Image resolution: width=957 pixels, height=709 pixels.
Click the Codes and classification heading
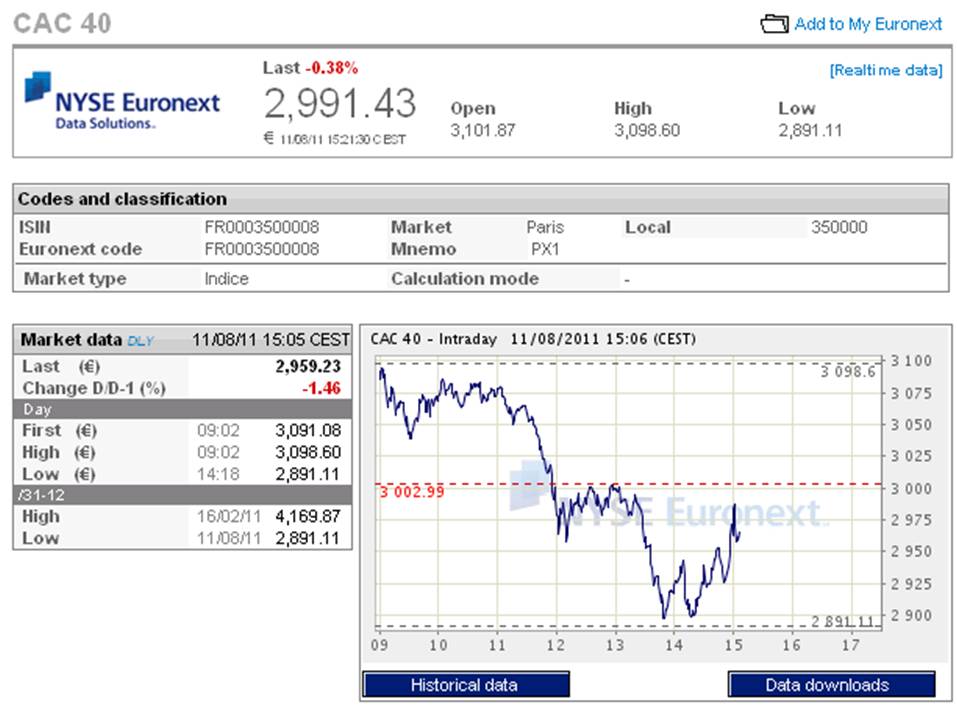point(122,199)
